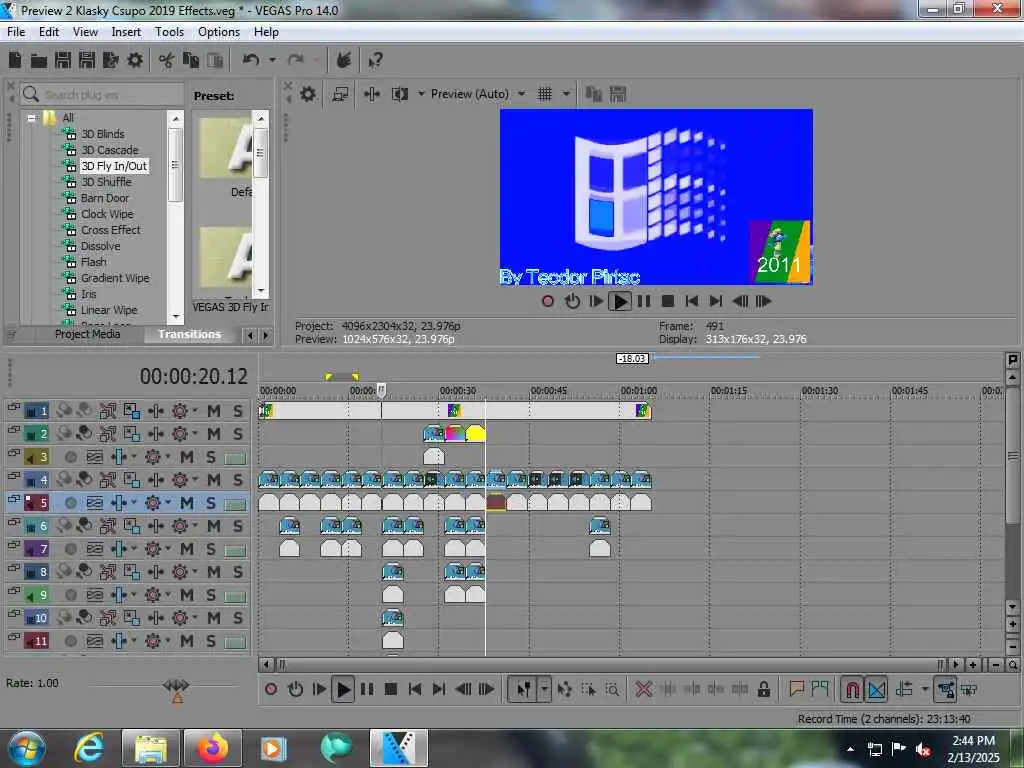This screenshot has height=768, width=1024.
Task: Select the Cross Effect transition
Action: (x=110, y=230)
